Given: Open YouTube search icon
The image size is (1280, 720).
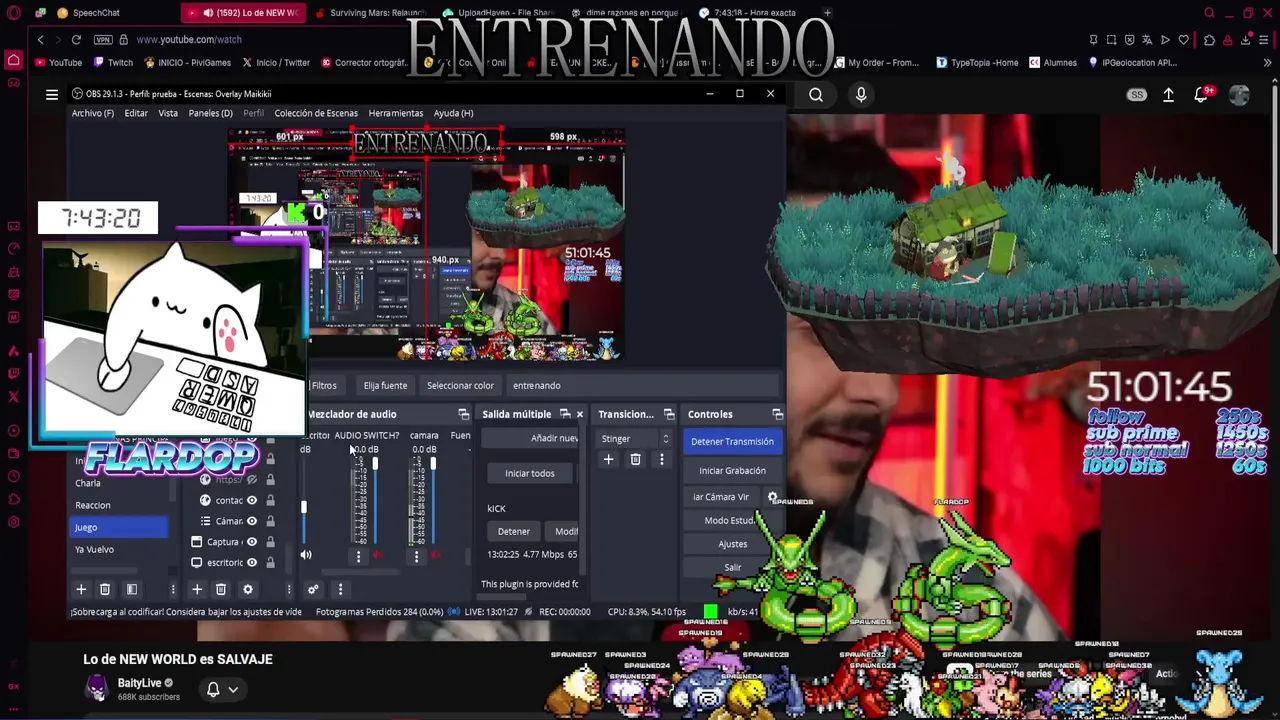Looking at the screenshot, I should tap(816, 94).
